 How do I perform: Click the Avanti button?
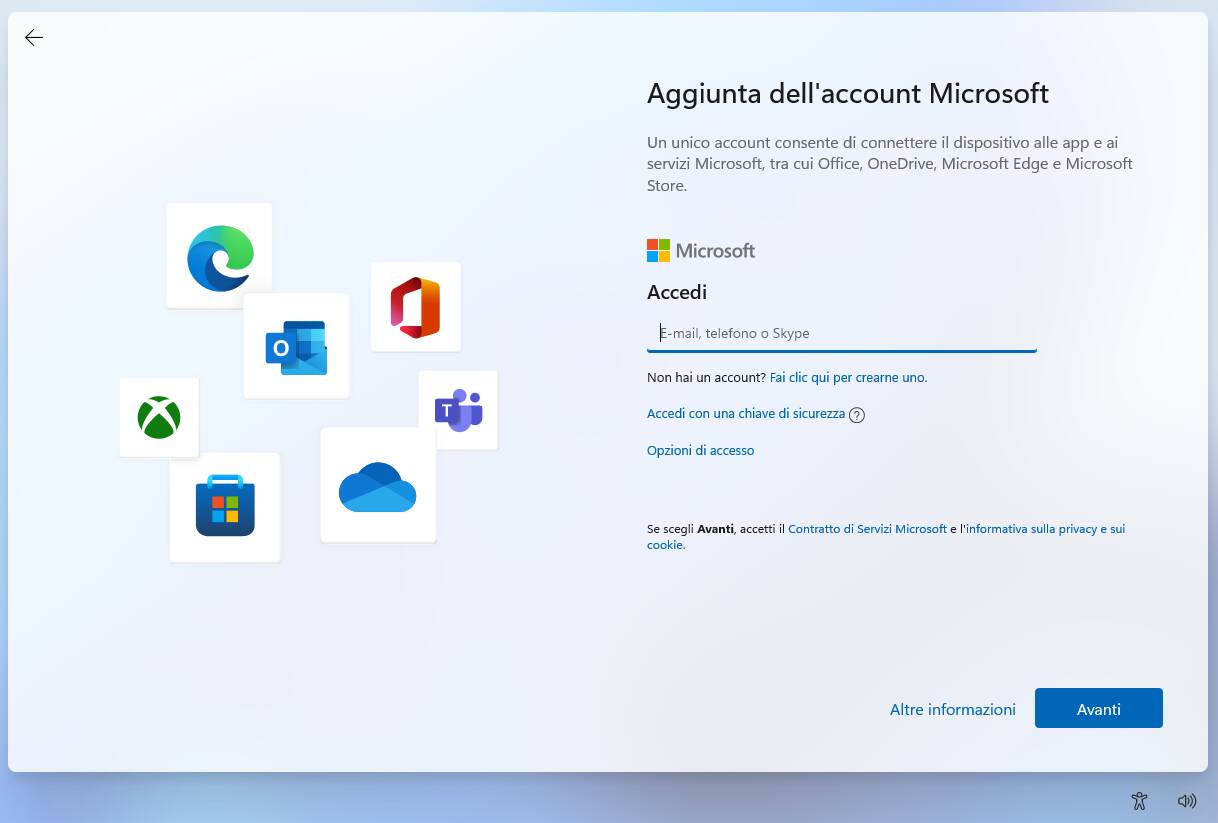pos(1099,708)
